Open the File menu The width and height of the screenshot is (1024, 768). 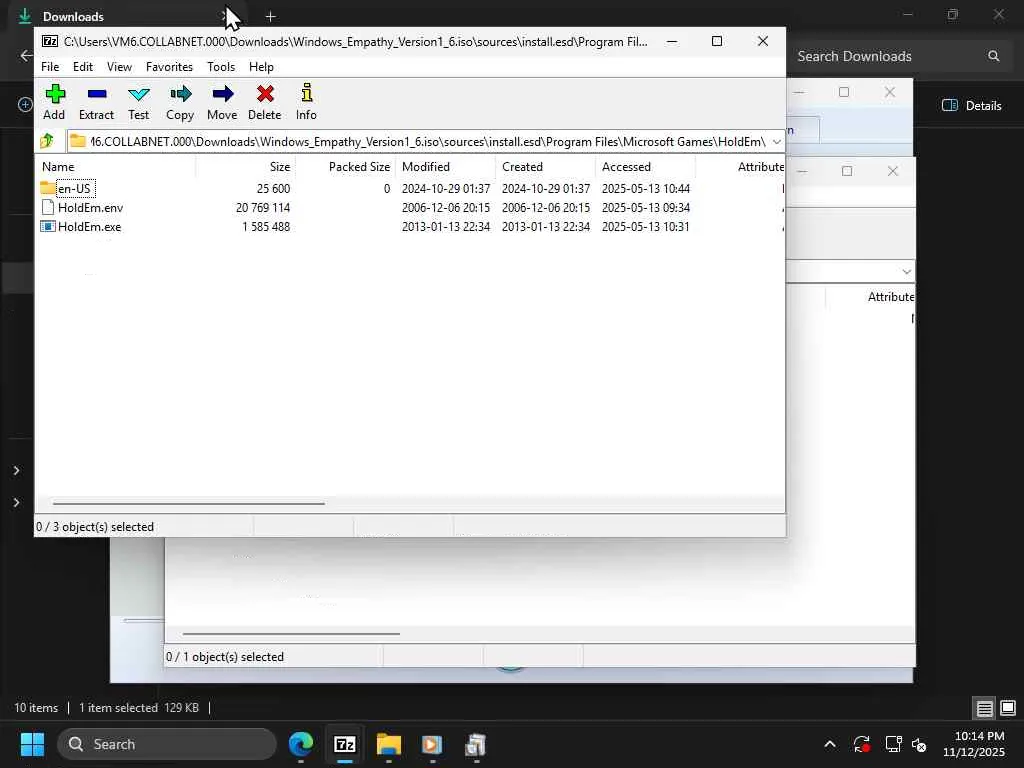(50, 67)
